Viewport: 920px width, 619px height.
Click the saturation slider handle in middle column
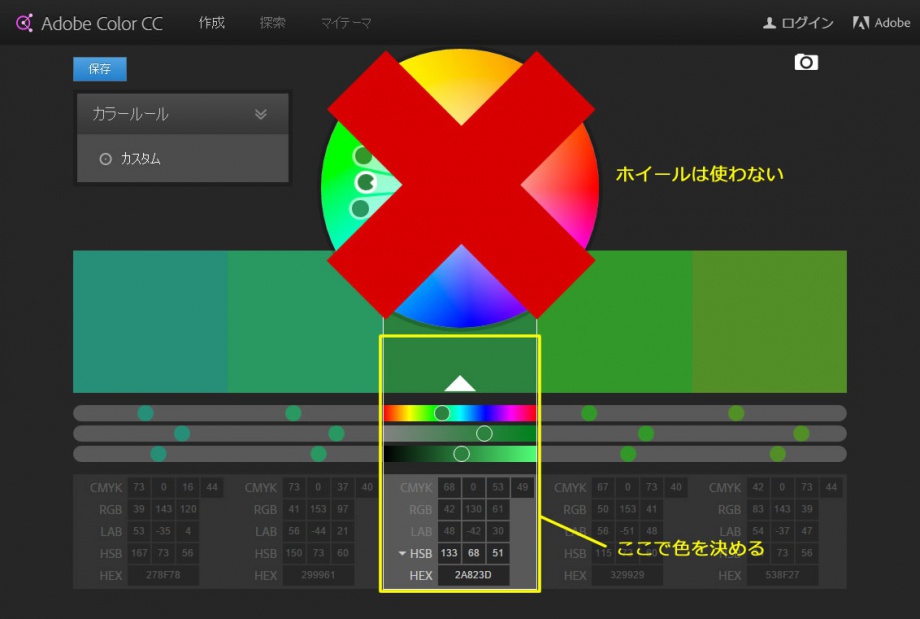(x=484, y=433)
